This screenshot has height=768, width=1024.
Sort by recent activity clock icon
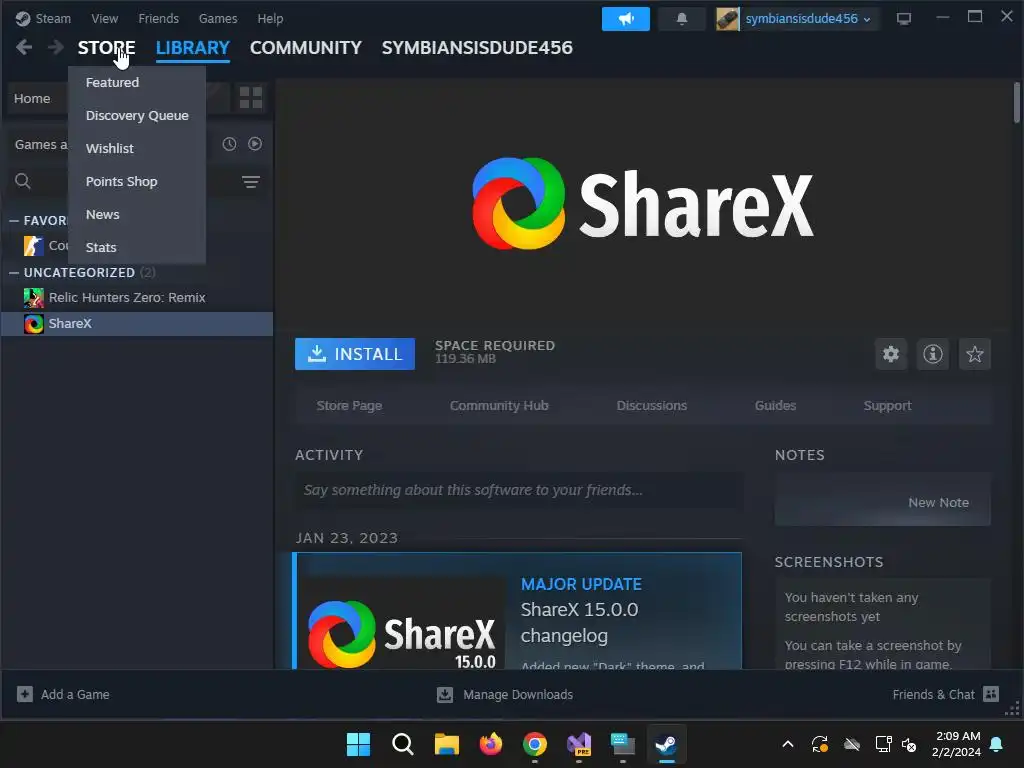pos(229,144)
